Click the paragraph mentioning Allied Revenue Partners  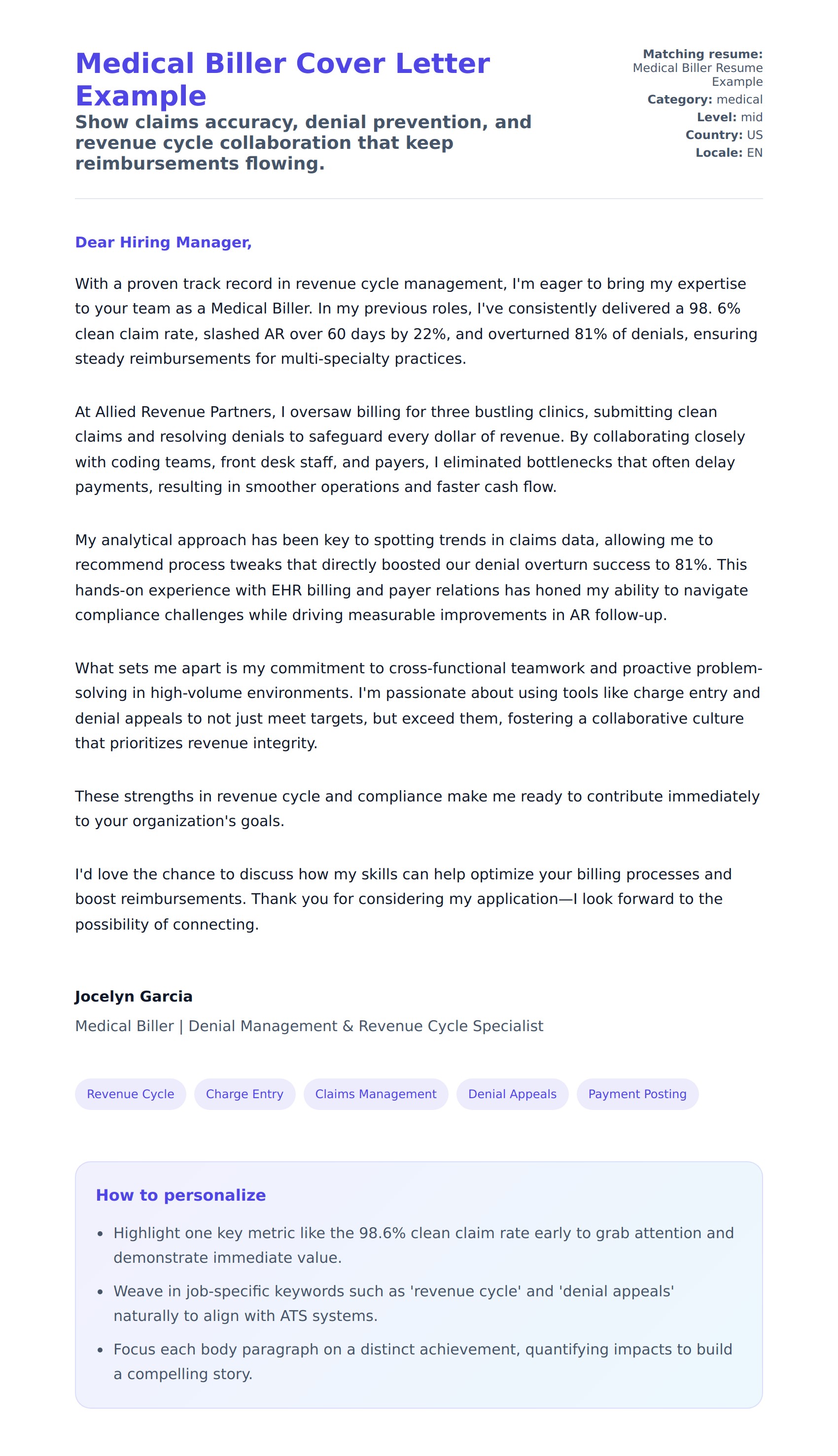point(409,449)
